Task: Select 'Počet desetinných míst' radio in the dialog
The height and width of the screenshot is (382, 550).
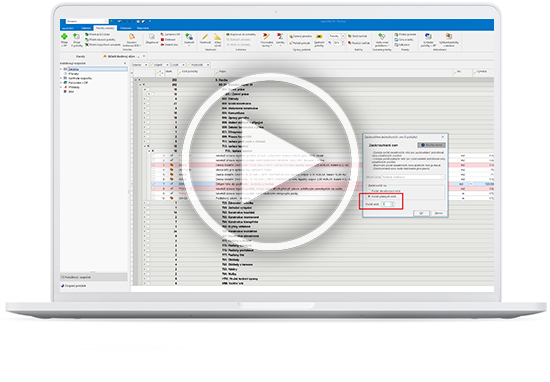Action: pos(384,191)
